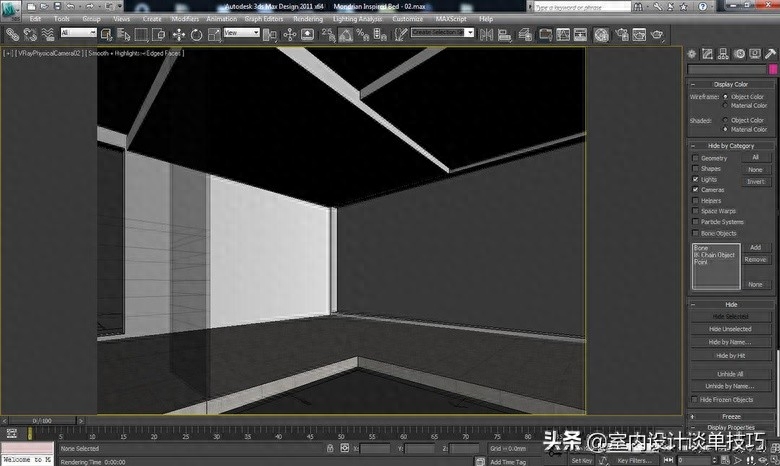The width and height of the screenshot is (780, 466).
Task: Click the Hide Unselected button
Action: pos(730,329)
